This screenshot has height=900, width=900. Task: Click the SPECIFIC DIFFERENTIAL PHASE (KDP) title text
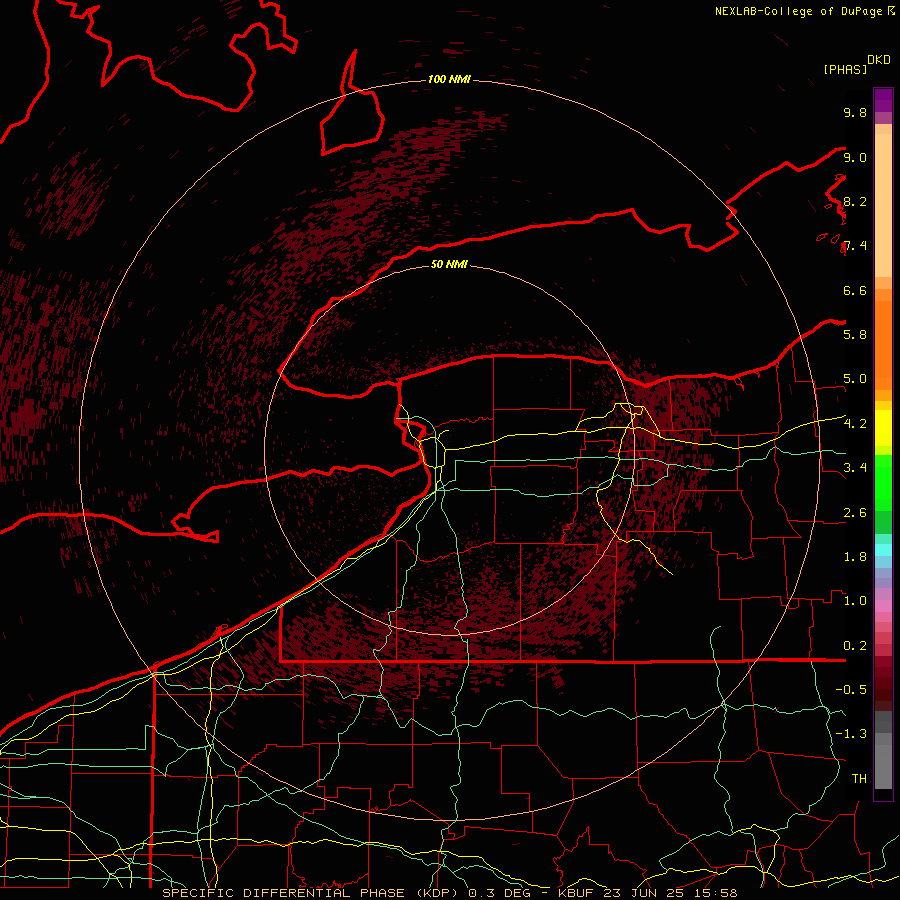(x=312, y=893)
